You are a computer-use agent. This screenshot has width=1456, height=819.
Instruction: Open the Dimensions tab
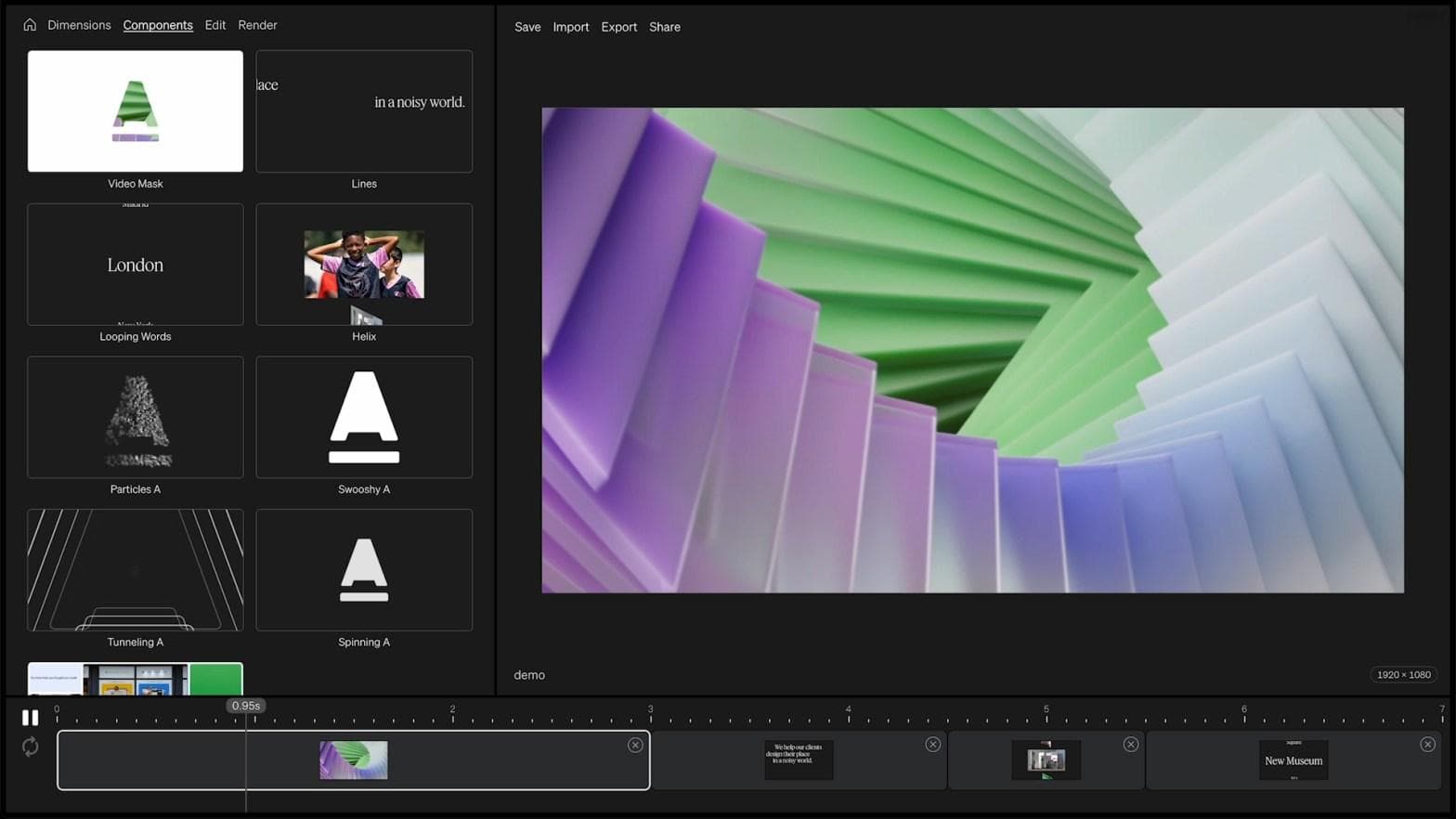[x=79, y=25]
